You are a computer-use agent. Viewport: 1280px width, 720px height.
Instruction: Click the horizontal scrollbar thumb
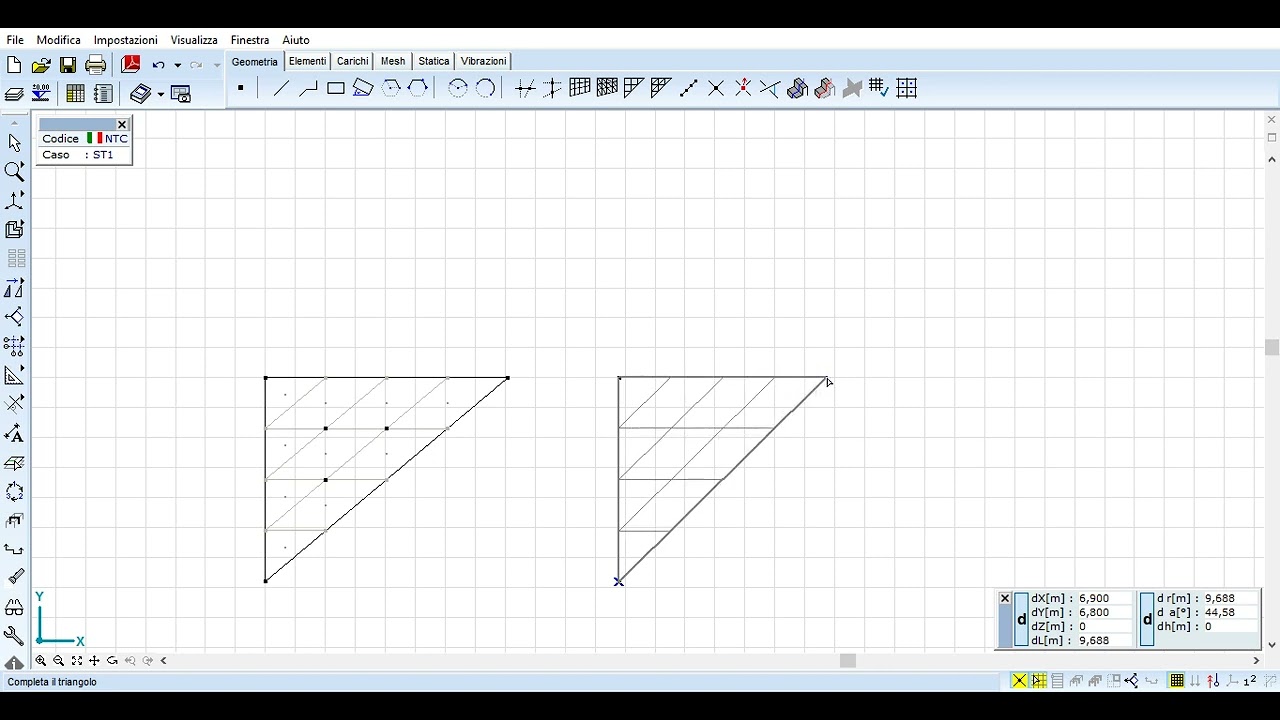848,661
